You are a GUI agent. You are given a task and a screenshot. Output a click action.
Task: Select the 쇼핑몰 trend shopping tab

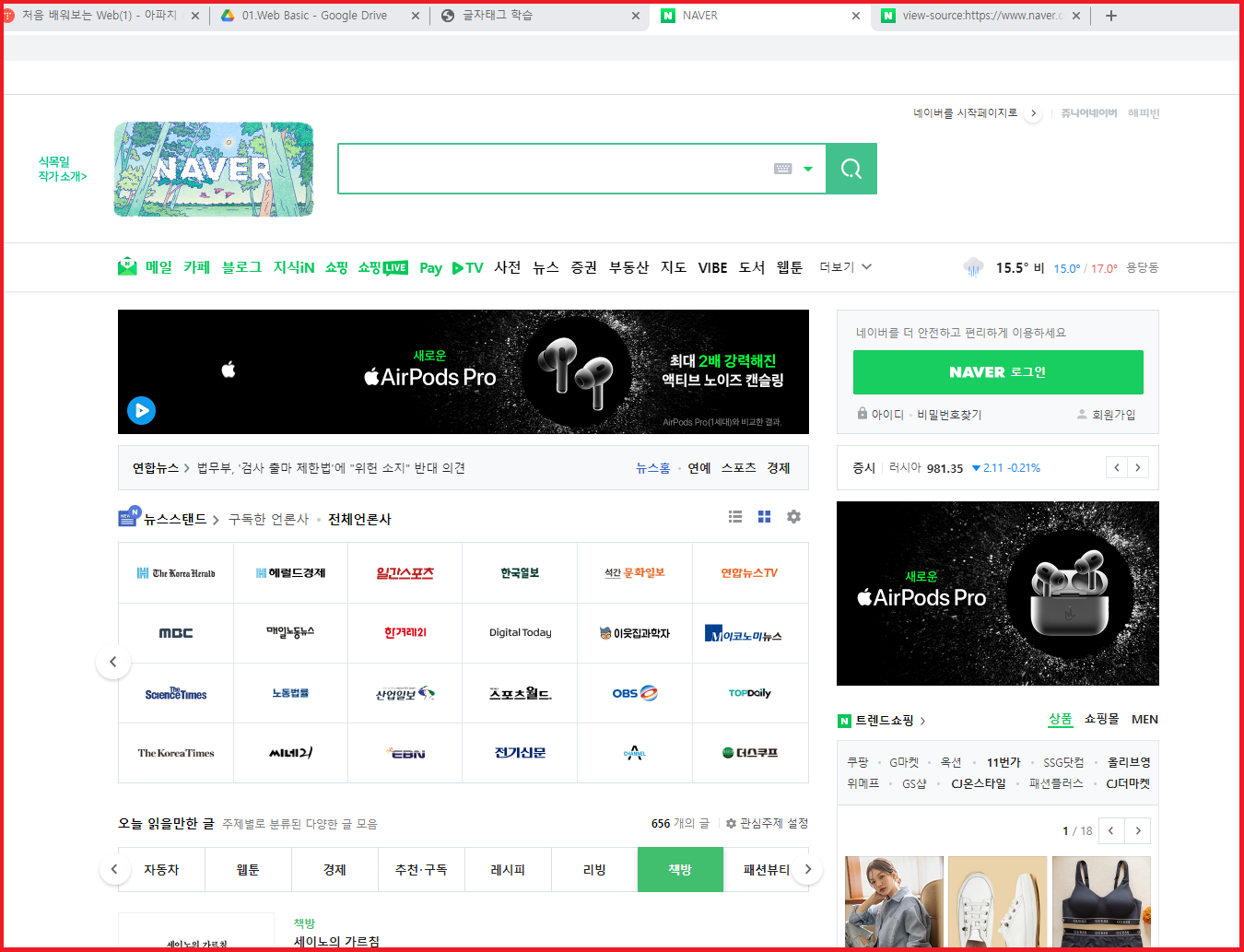(1101, 719)
